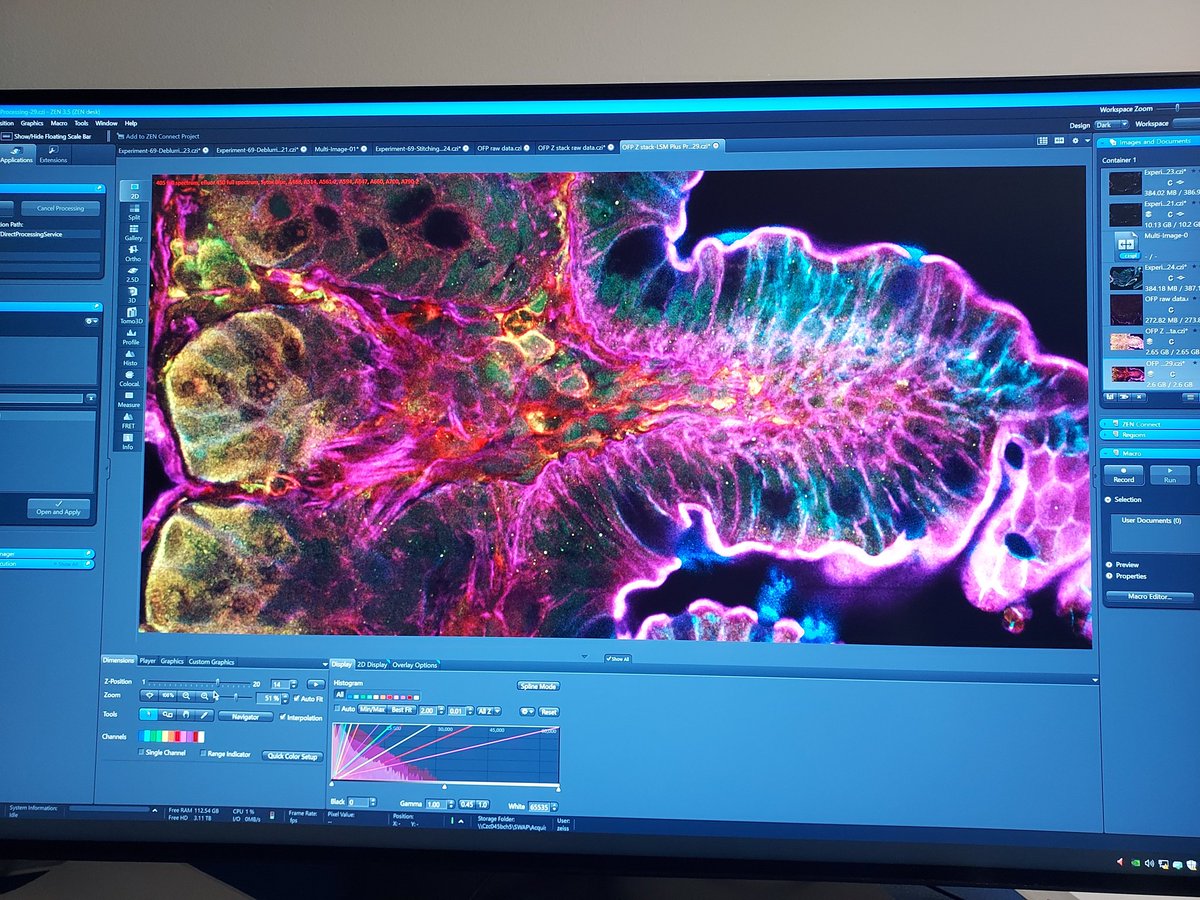Toggle the Interpolation checkbox
Image resolution: width=1200 pixels, height=900 pixels.
(302, 717)
